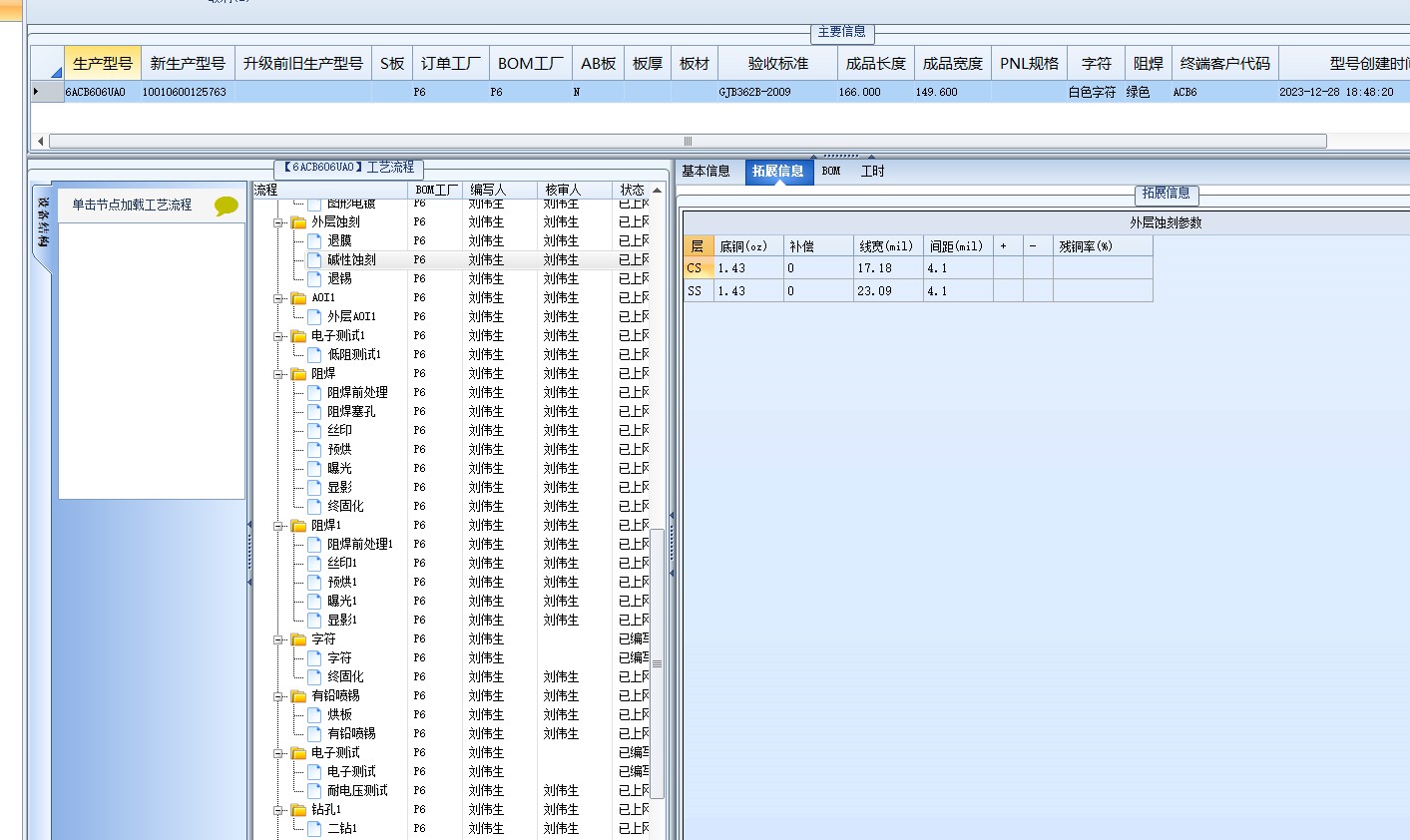This screenshot has height=840, width=1410.
Task: Click the 新生产型号 column header
Action: pos(188,63)
